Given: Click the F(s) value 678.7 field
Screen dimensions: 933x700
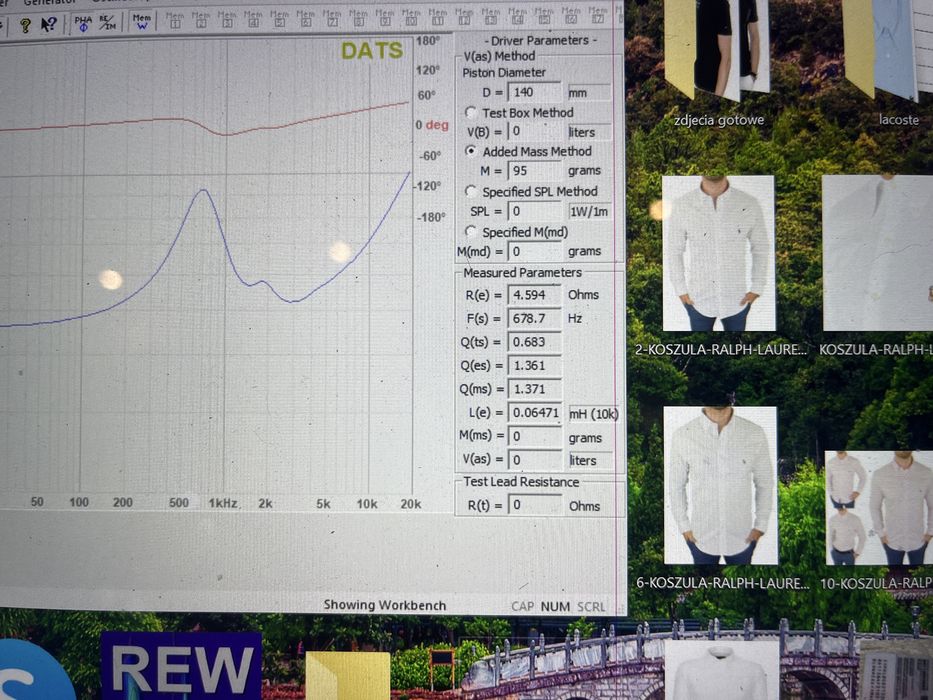Looking at the screenshot, I should tap(534, 318).
